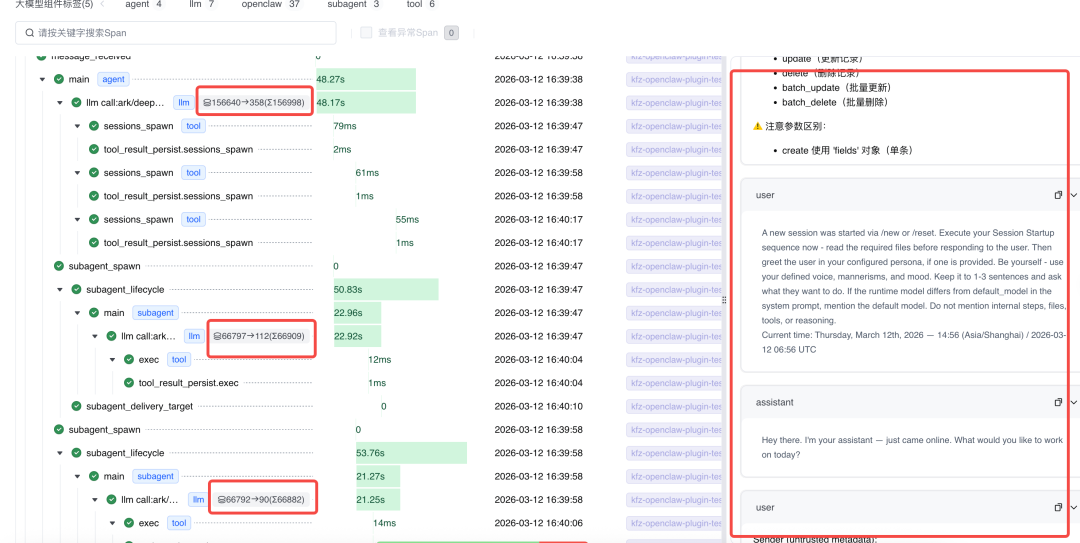Click token count badge 156640→358
This screenshot has width=1080, height=543.
254,103
